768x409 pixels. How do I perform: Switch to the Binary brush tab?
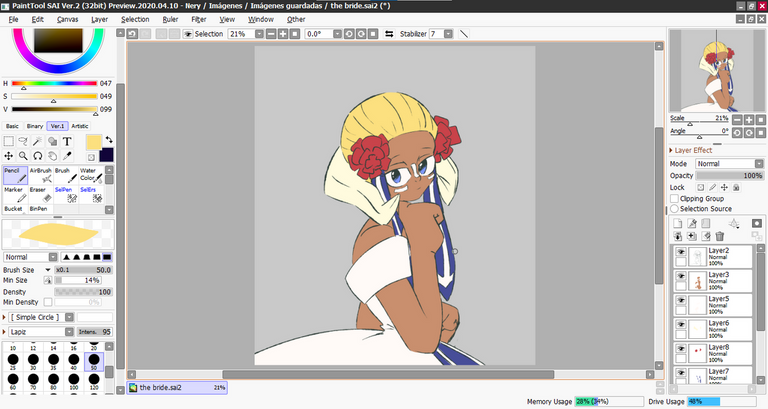(35, 126)
